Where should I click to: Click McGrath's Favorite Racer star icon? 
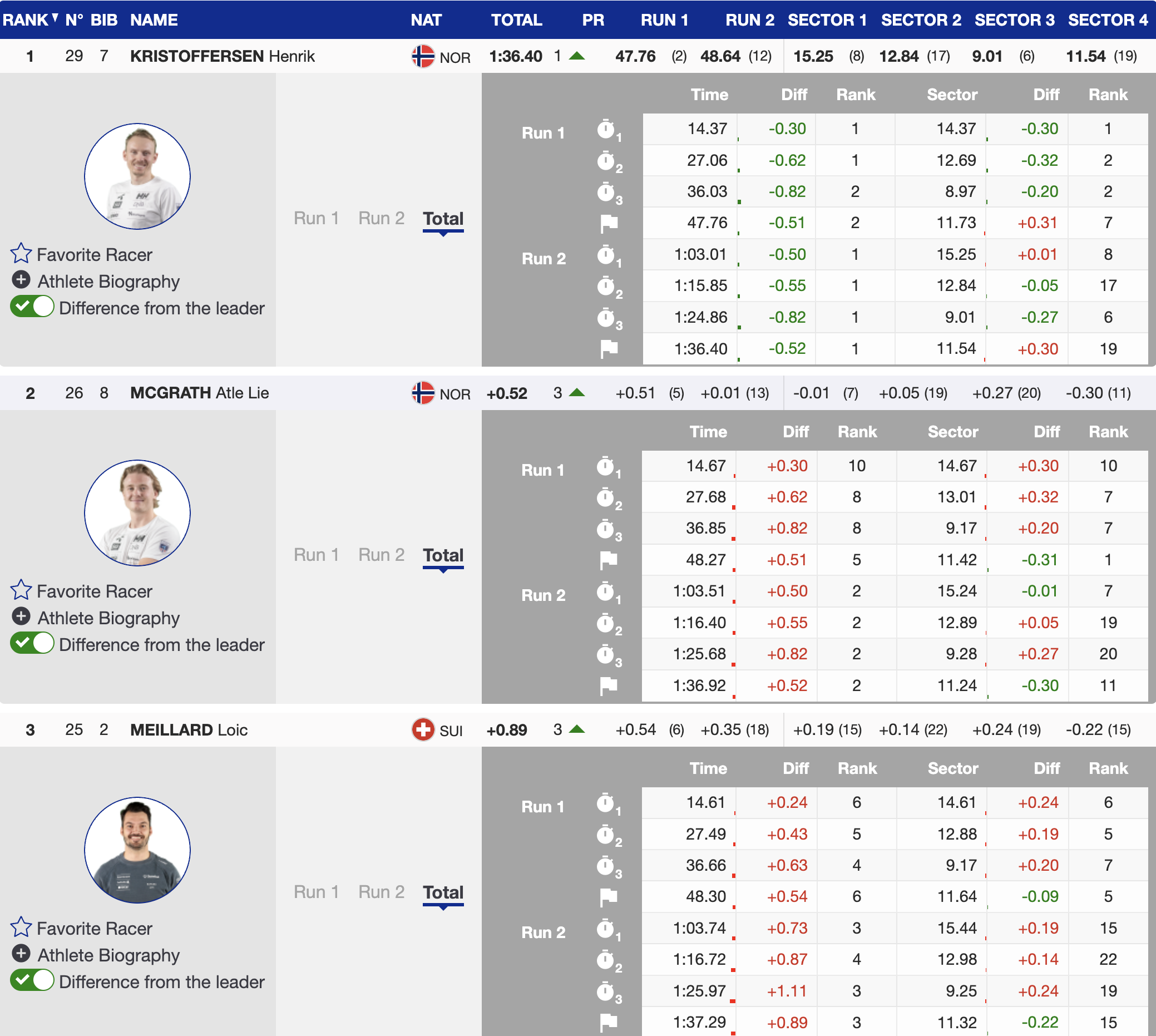point(21,590)
